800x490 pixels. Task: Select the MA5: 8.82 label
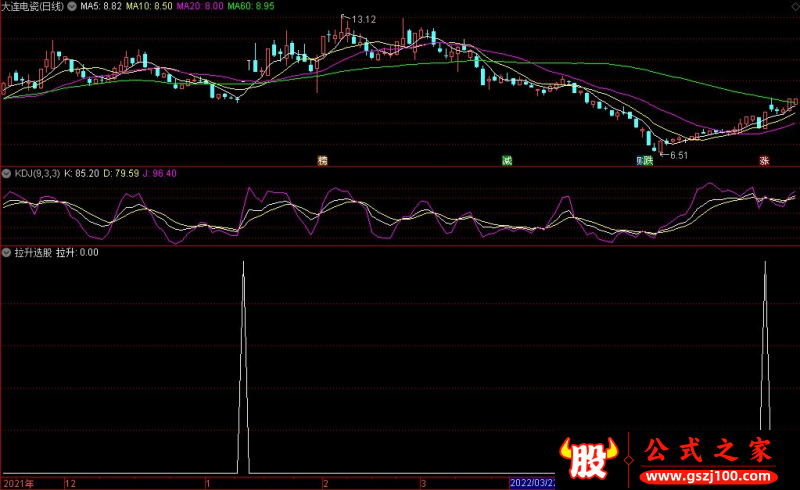[x=101, y=6]
